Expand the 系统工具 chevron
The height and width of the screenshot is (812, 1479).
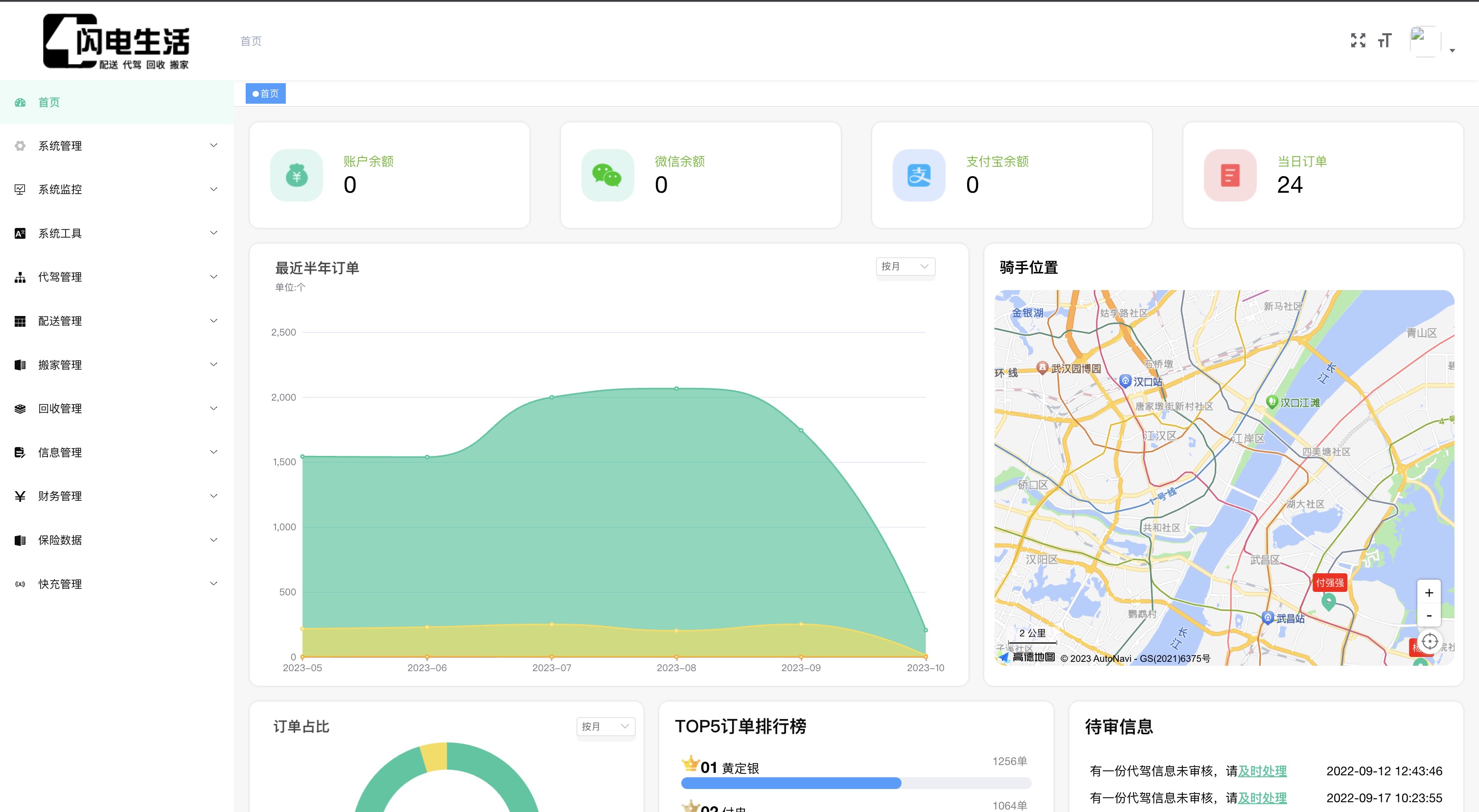(213, 232)
